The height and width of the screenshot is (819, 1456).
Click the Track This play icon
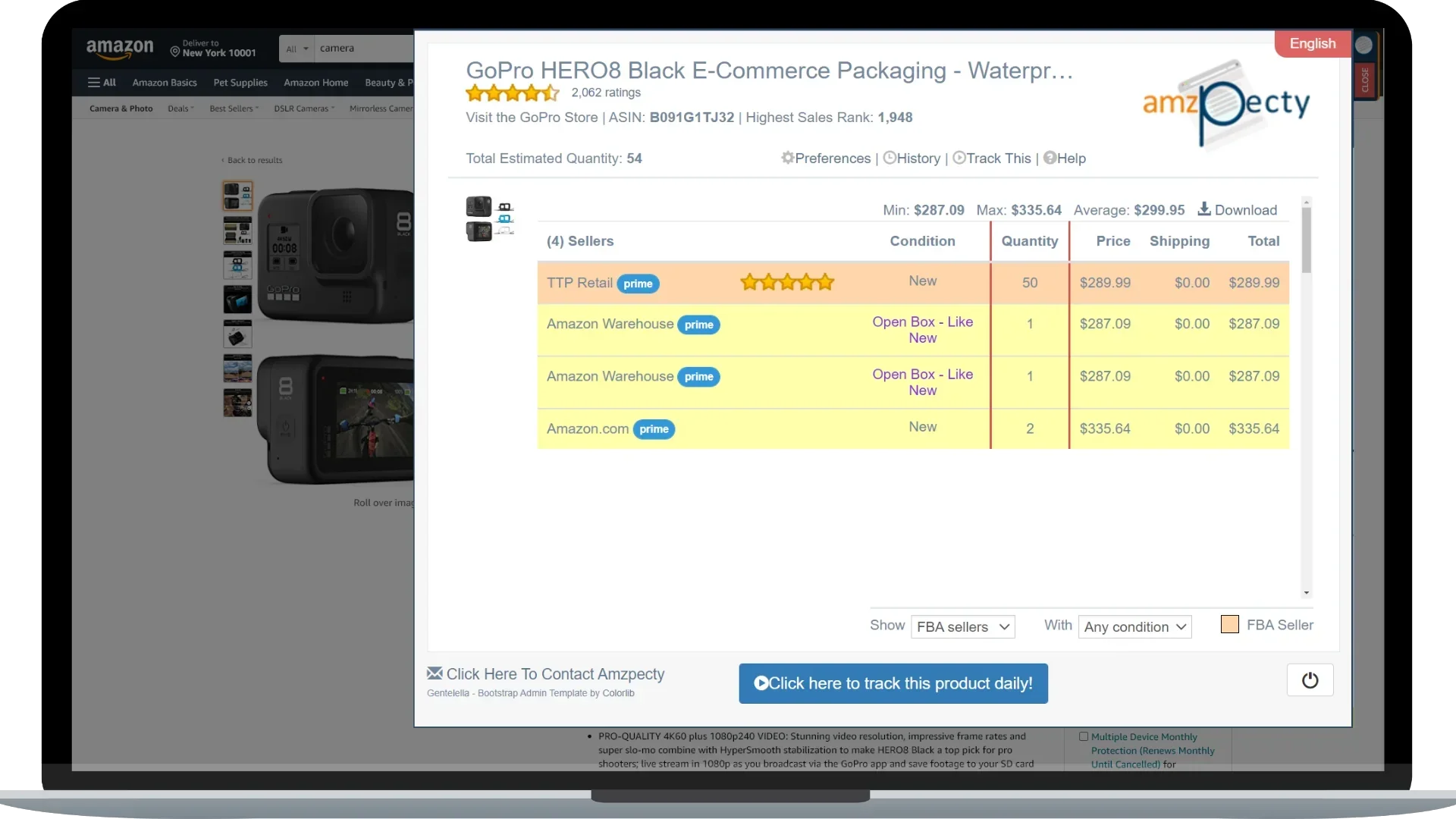[x=959, y=158]
